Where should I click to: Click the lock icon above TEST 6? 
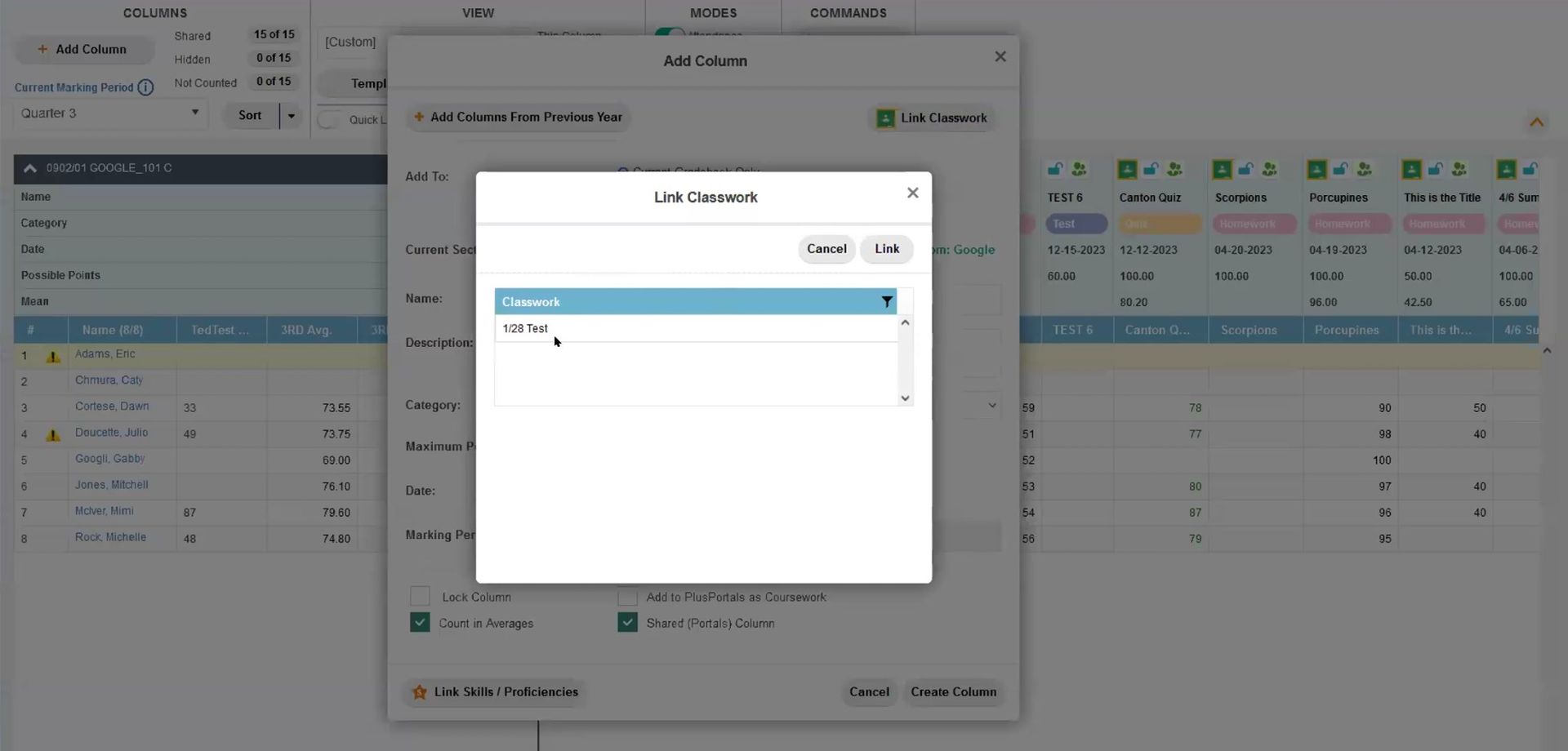pos(1055,169)
